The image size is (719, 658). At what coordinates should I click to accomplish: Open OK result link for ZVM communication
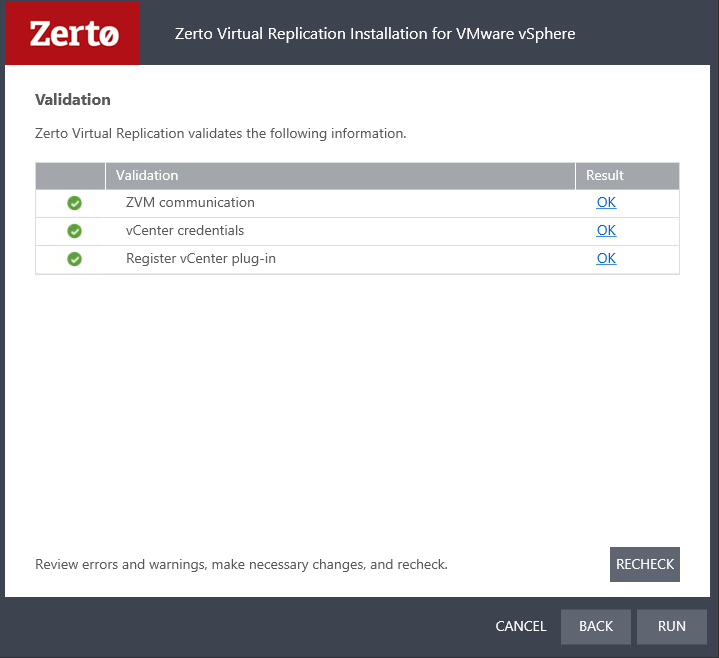(606, 202)
